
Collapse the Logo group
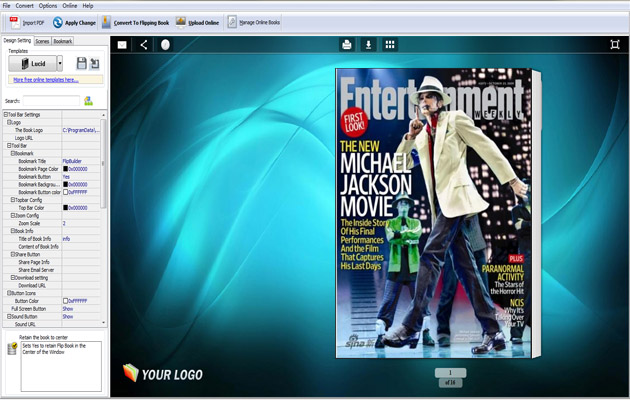(9, 122)
